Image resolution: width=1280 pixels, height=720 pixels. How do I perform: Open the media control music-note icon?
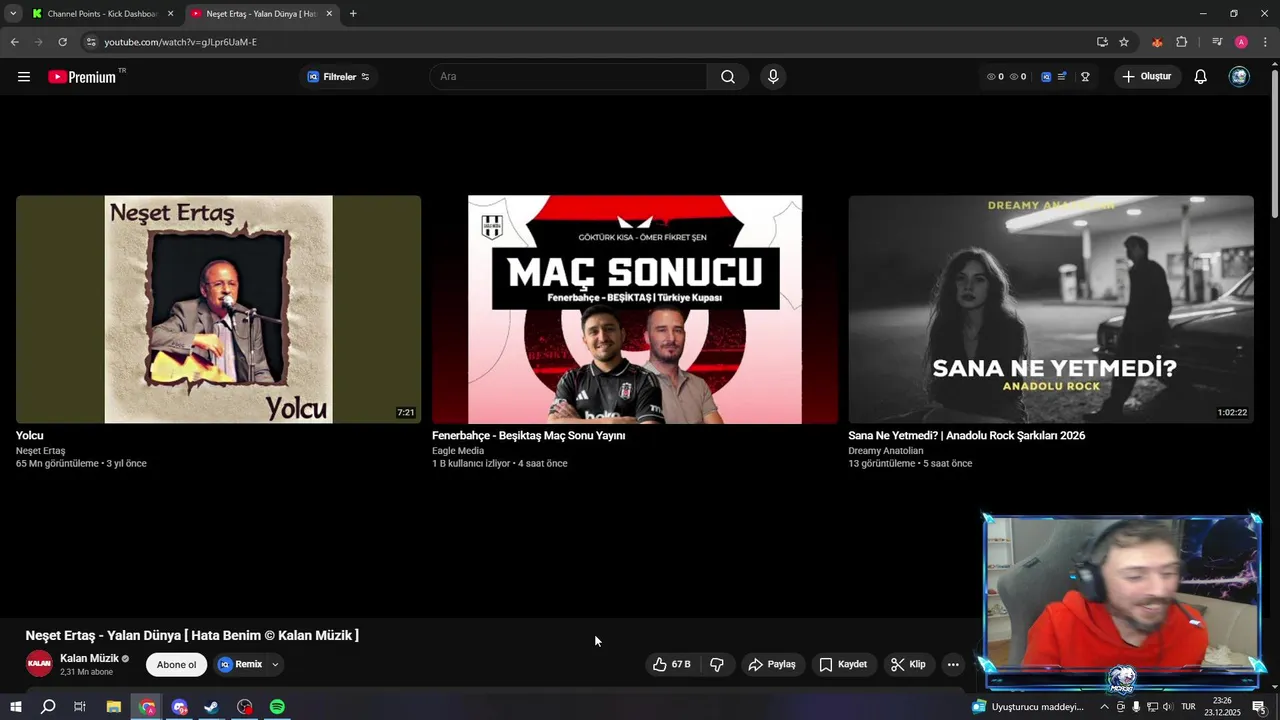coord(1217,42)
